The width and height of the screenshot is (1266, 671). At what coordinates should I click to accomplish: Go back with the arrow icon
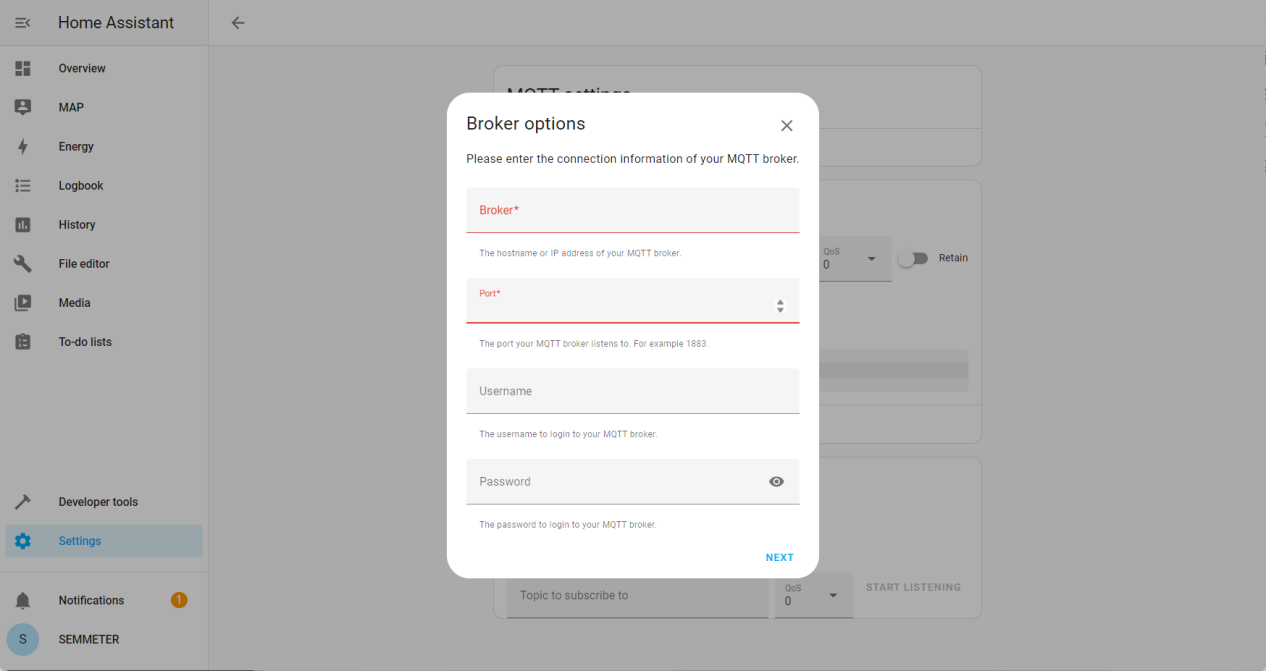click(x=238, y=23)
